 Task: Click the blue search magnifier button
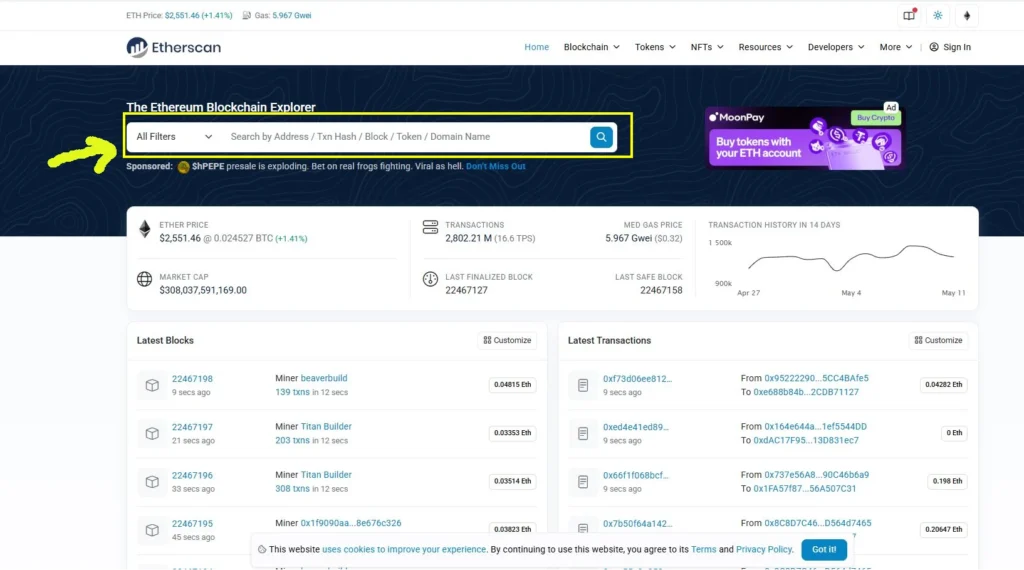pos(601,136)
